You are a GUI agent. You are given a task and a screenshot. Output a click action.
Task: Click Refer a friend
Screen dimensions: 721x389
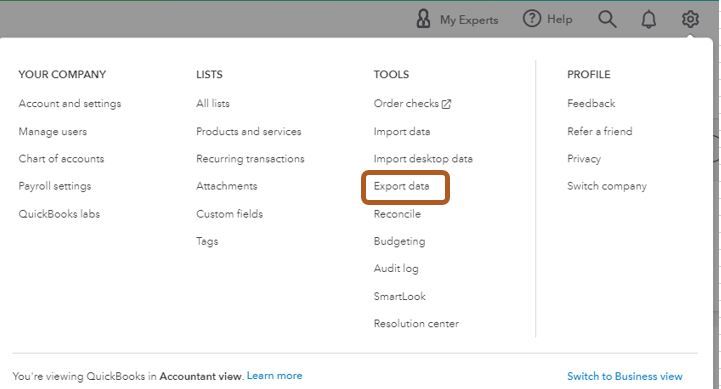point(600,132)
